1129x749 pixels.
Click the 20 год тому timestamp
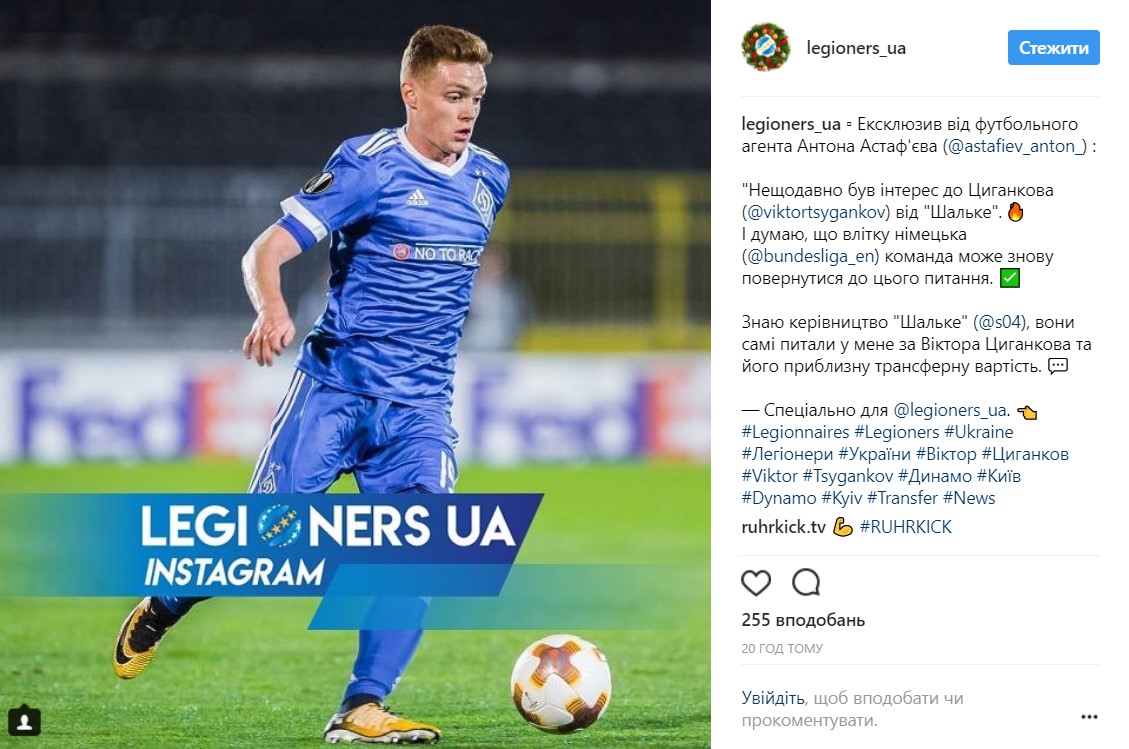tap(782, 648)
